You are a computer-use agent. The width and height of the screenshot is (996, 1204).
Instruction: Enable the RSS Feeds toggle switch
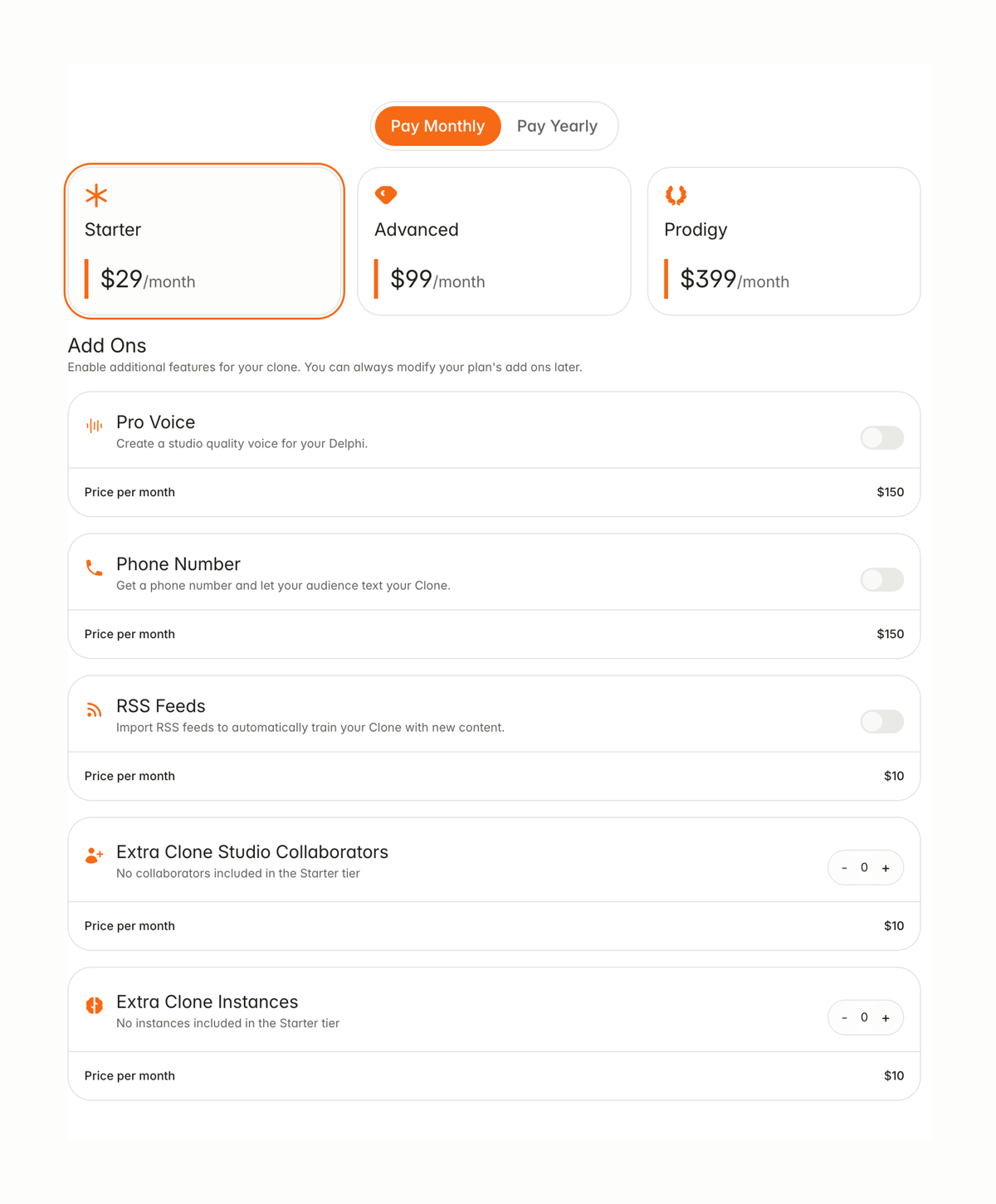pos(881,722)
